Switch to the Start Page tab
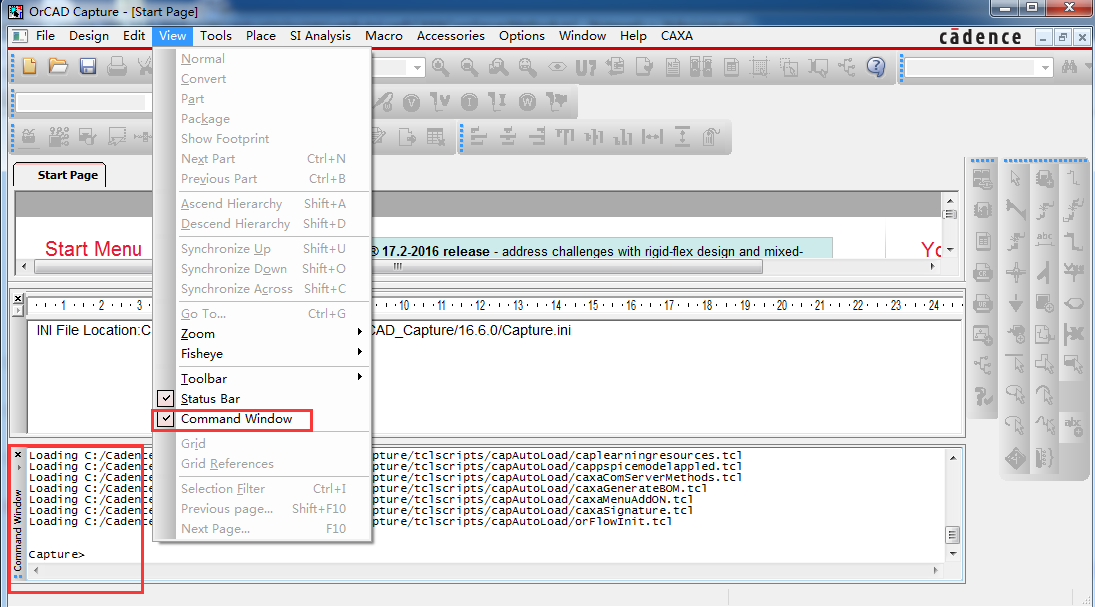This screenshot has height=607, width=1095. [x=60, y=175]
